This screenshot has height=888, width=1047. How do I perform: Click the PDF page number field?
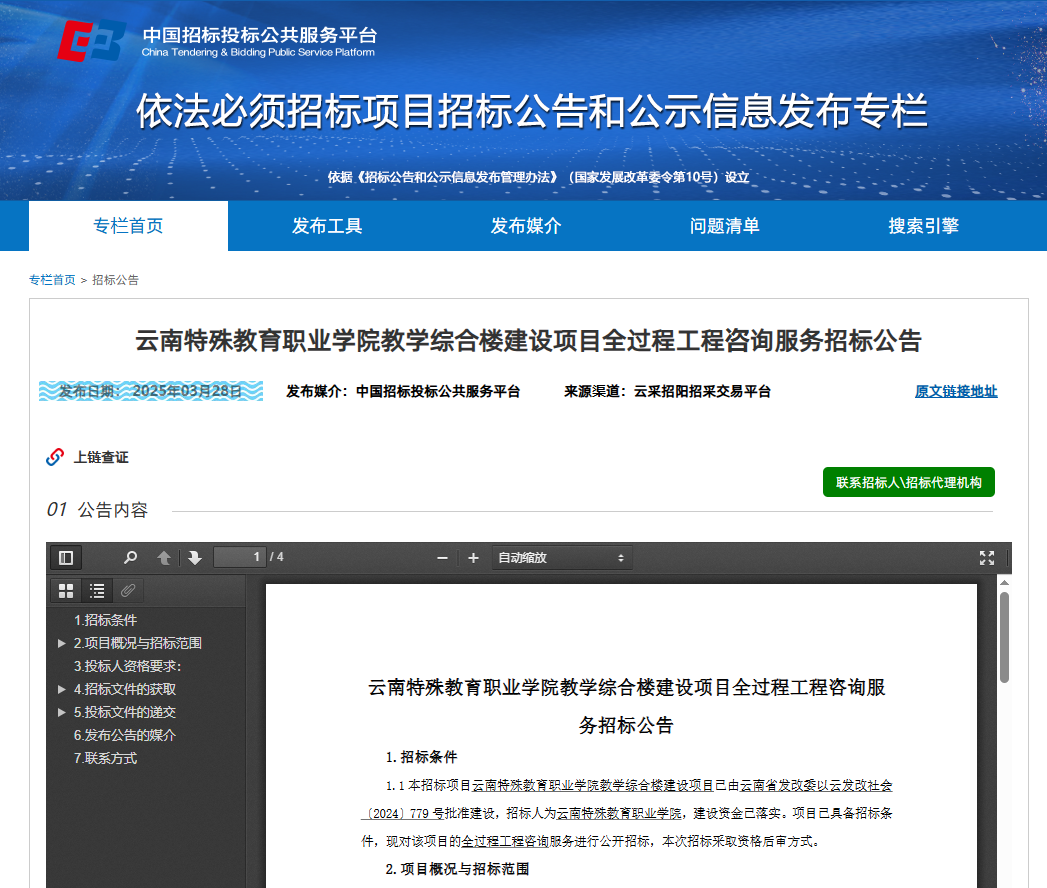(x=240, y=557)
